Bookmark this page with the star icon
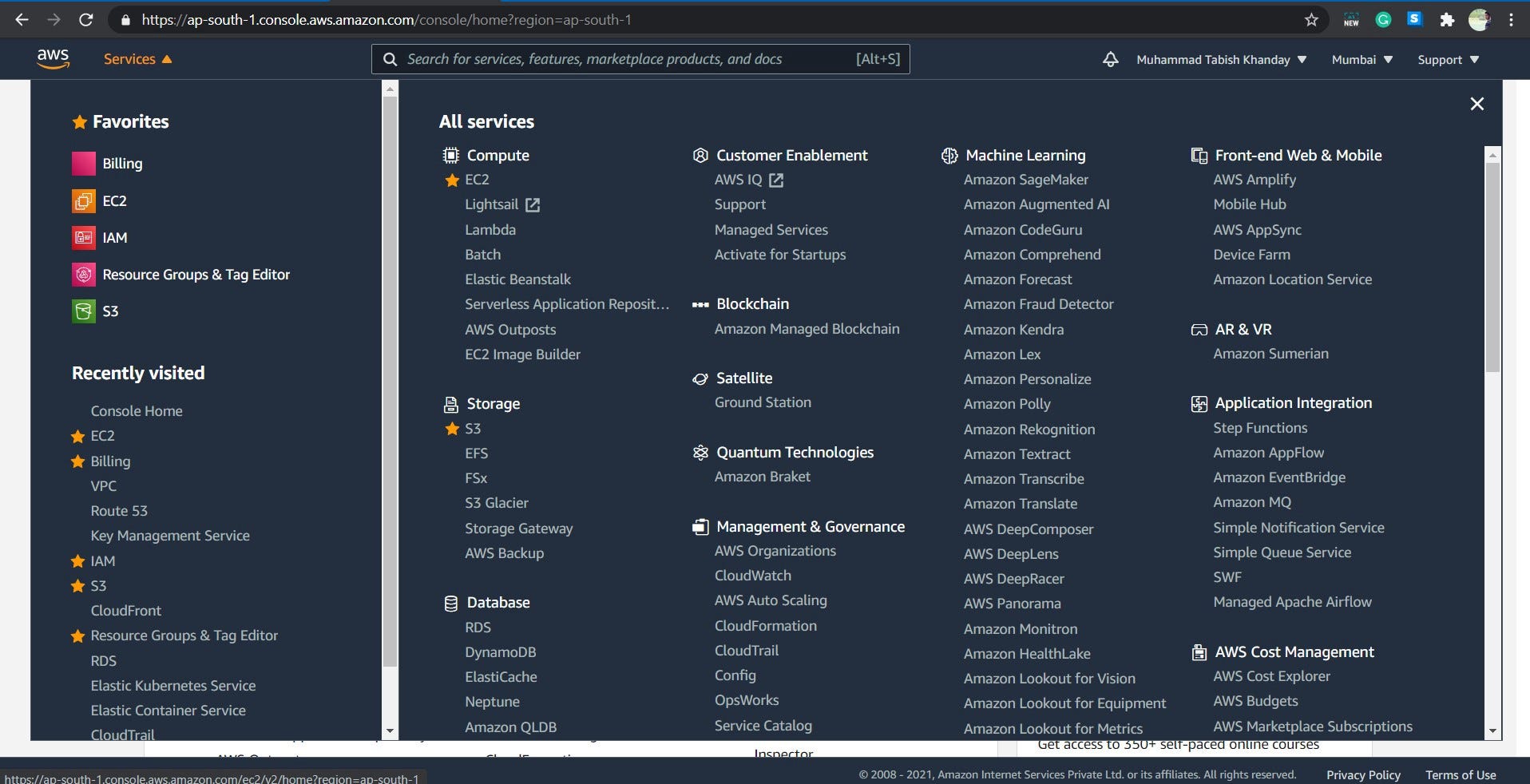Viewport: 1530px width, 784px height. [x=1311, y=20]
